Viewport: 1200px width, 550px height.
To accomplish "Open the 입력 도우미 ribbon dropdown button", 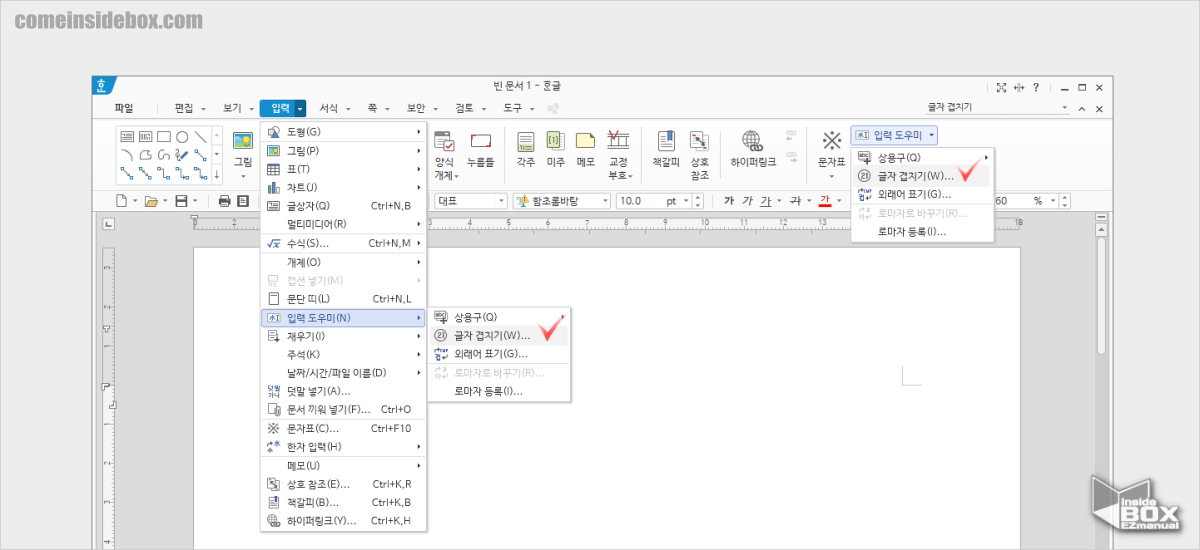I will tap(895, 135).
